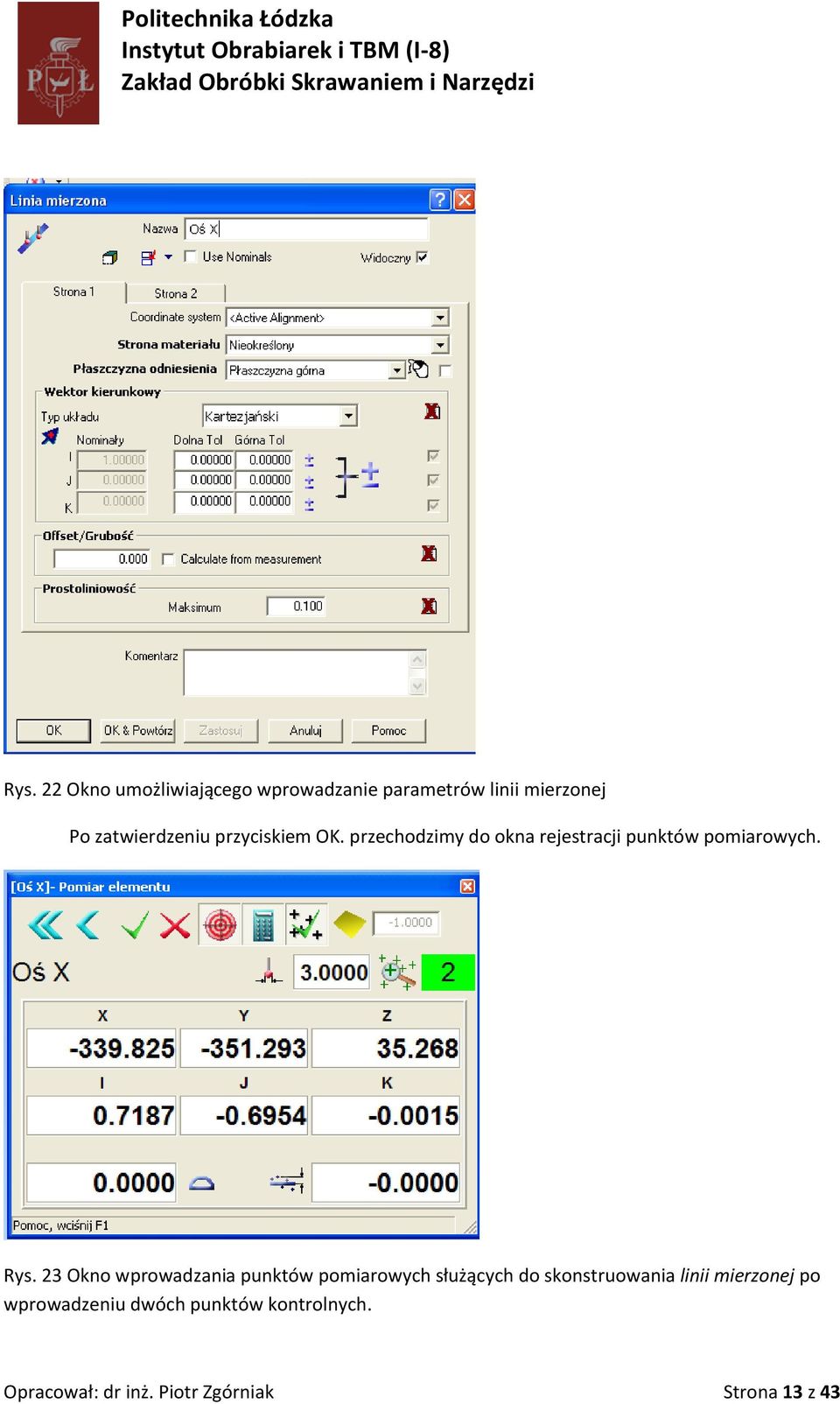Click the blue arrow icon beside Nominały
This screenshot has width=840, height=1404.
51,436
